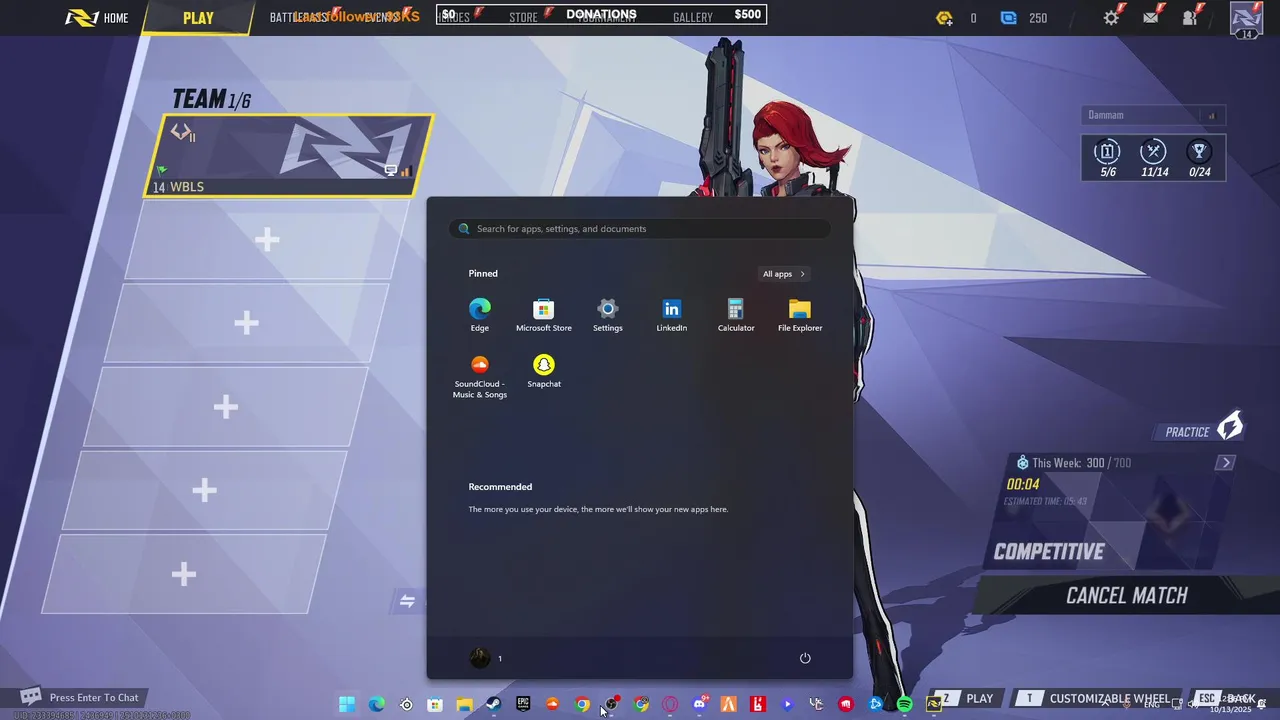Open the STORE tab
This screenshot has height=720, width=1280.
(x=523, y=17)
